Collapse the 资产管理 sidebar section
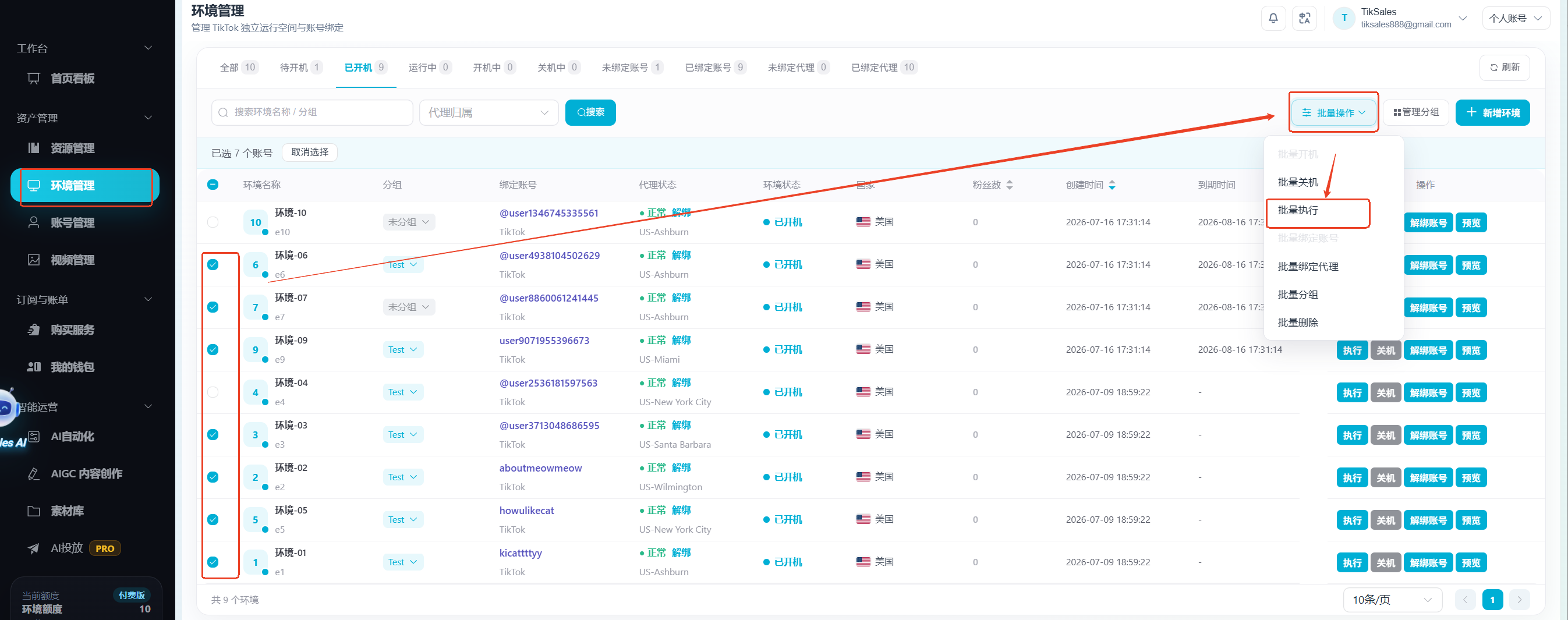This screenshot has width=1568, height=620. [x=148, y=118]
